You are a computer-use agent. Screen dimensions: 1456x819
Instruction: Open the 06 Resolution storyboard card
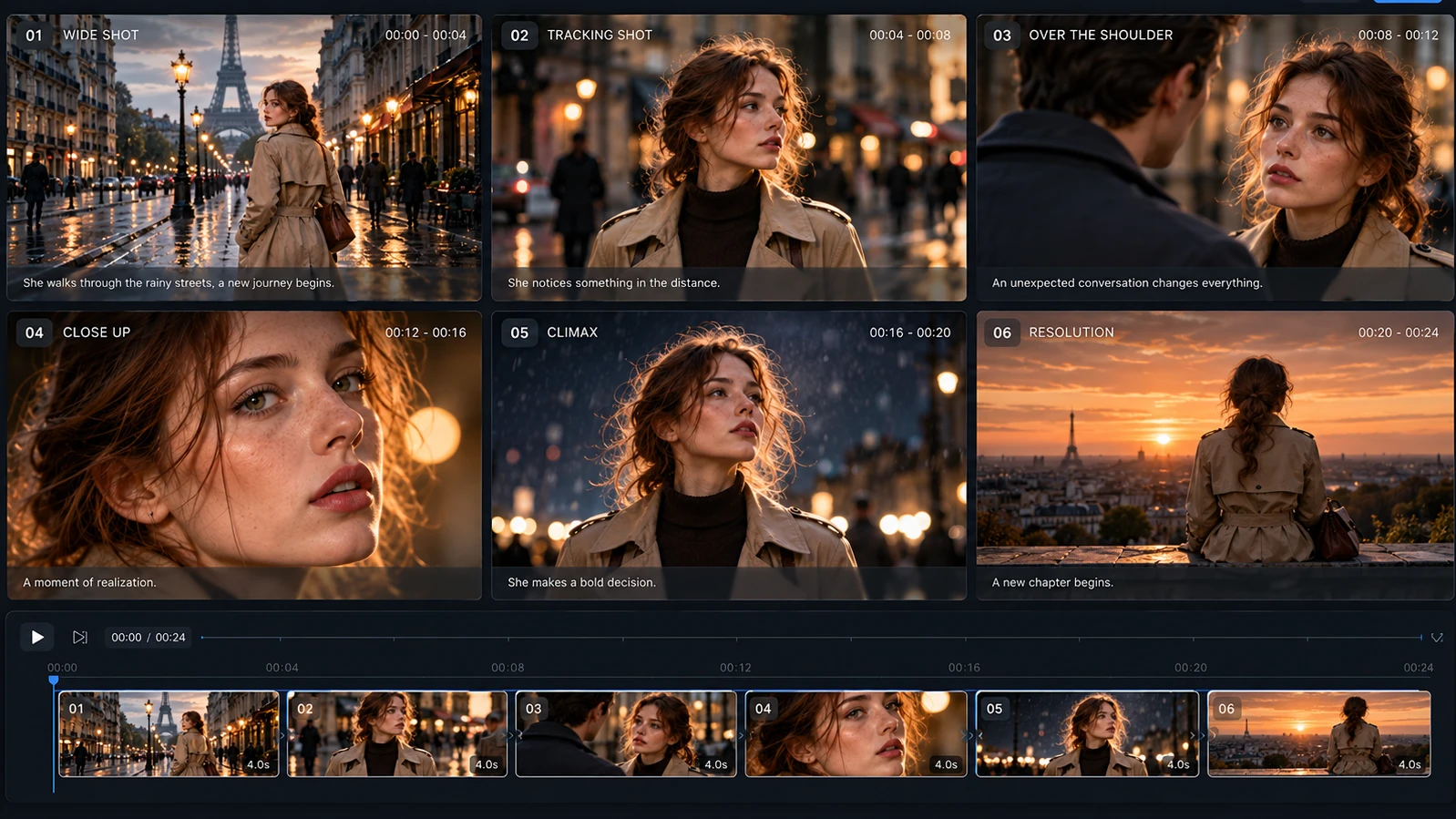pos(1215,456)
